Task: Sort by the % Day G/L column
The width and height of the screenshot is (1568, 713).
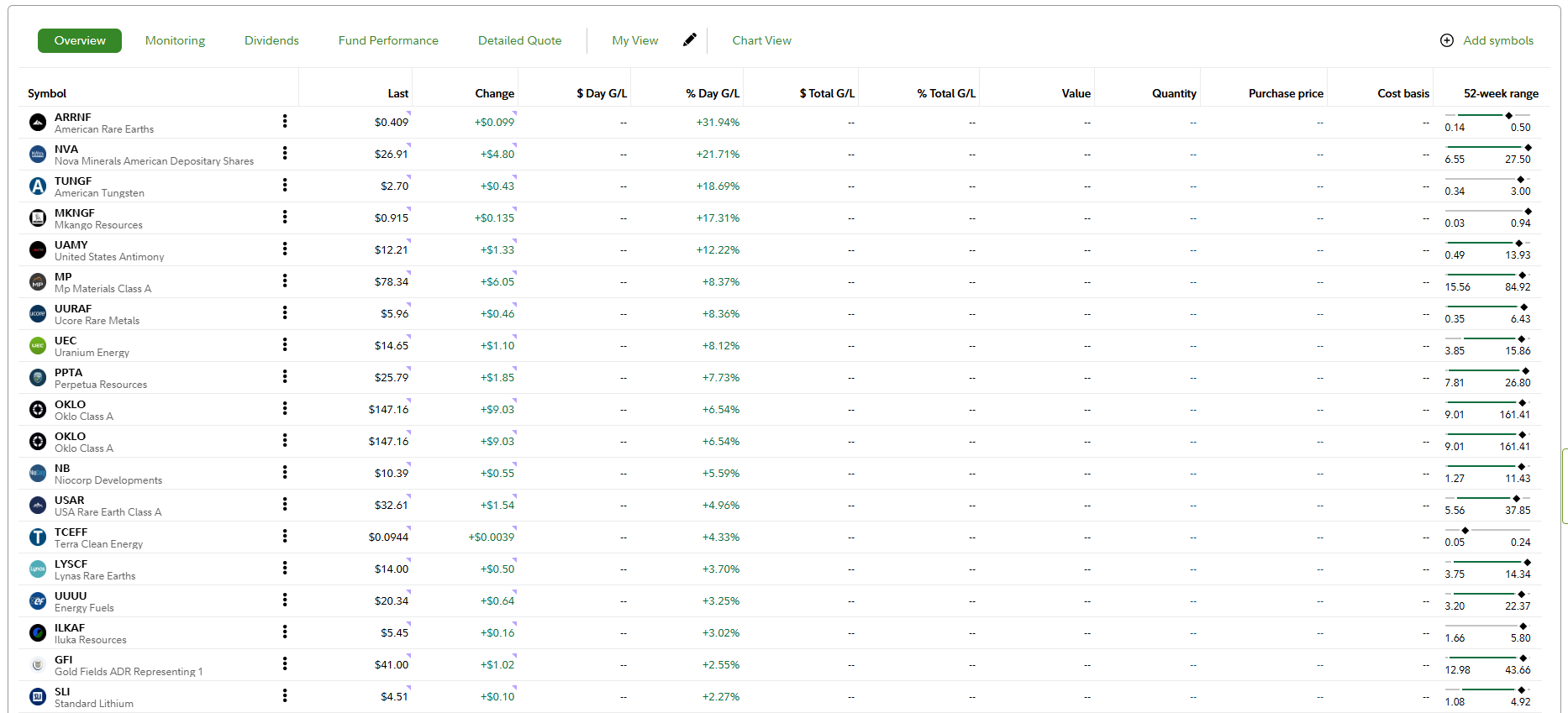Action: point(713,93)
